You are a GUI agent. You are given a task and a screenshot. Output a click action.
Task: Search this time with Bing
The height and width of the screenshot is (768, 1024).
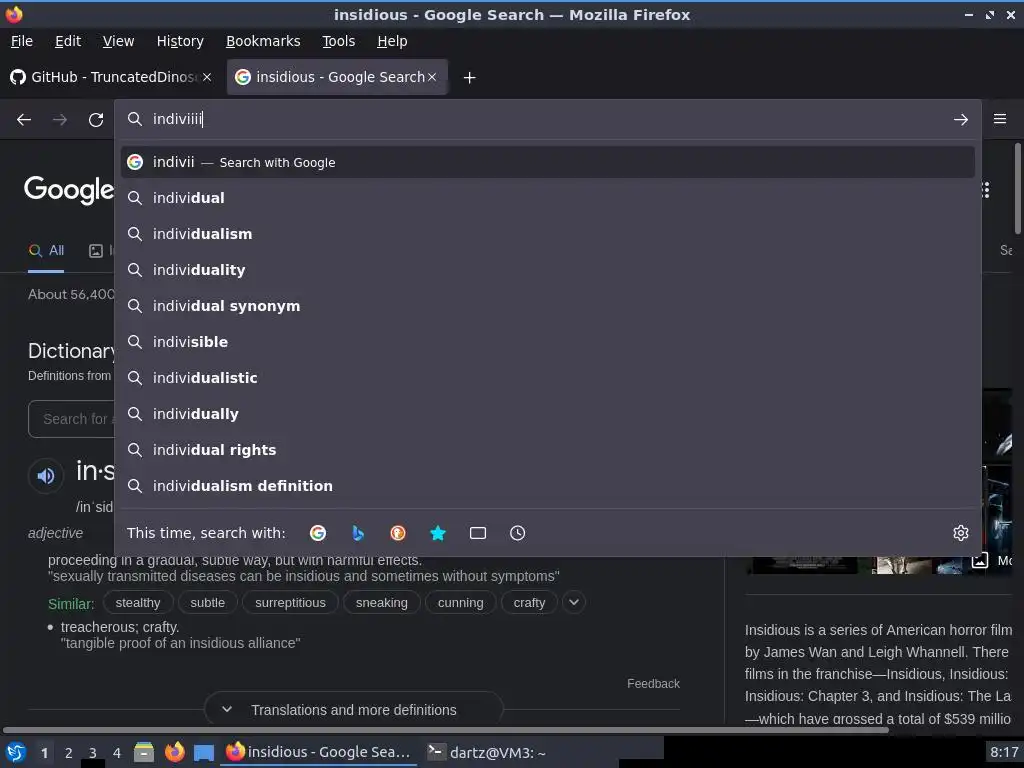click(x=358, y=533)
